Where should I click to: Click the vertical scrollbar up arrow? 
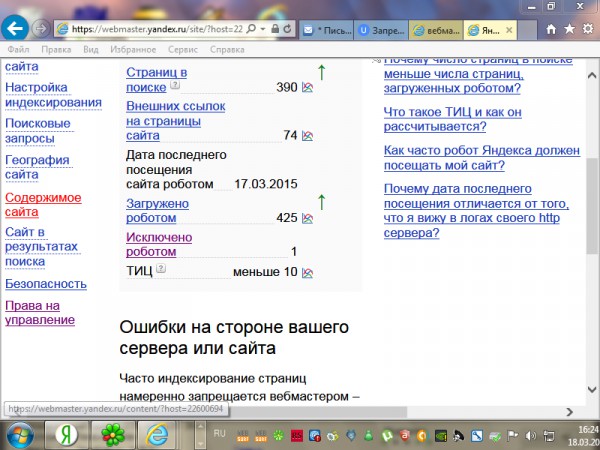592,75
